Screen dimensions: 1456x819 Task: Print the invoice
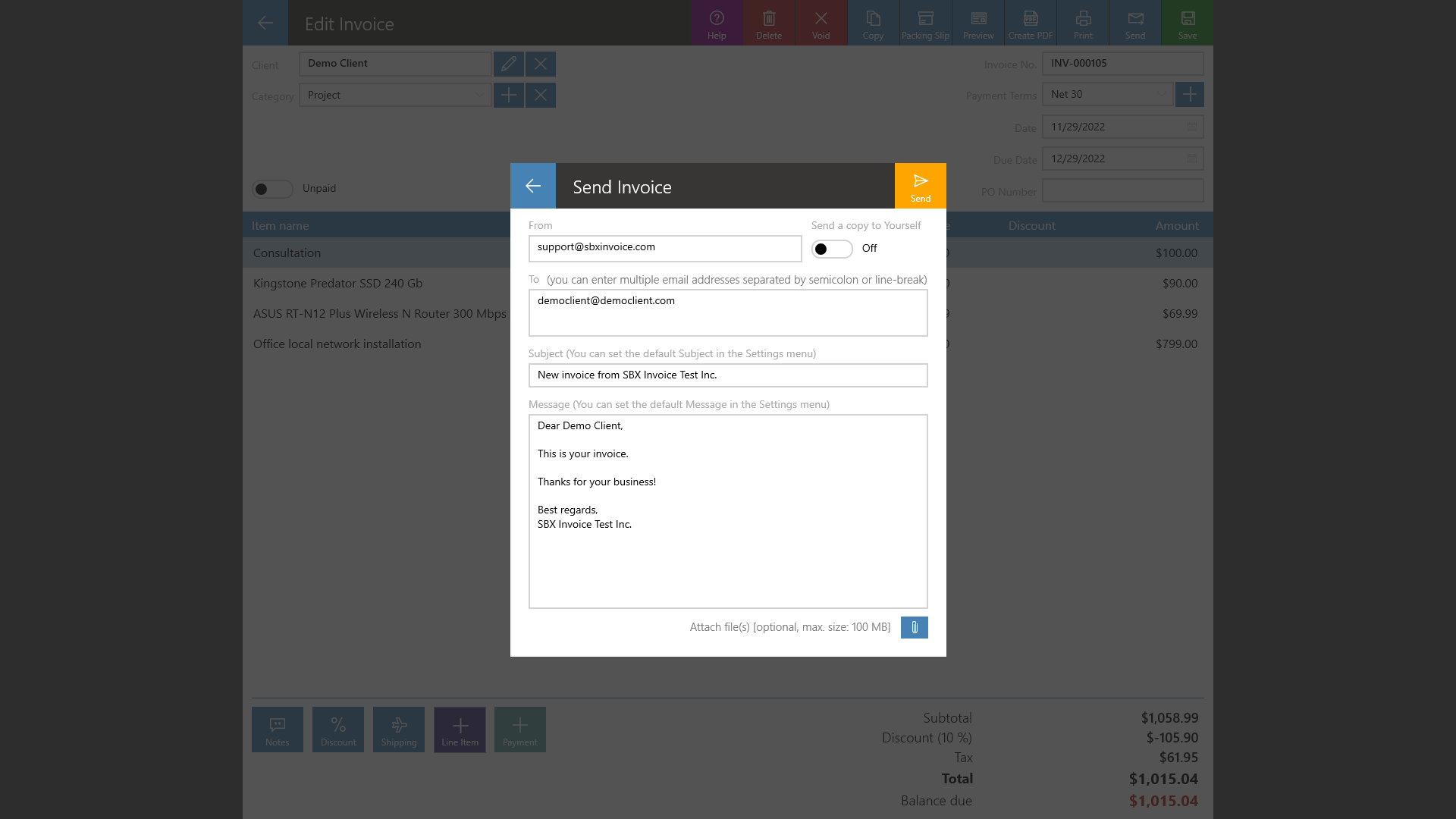[1082, 23]
